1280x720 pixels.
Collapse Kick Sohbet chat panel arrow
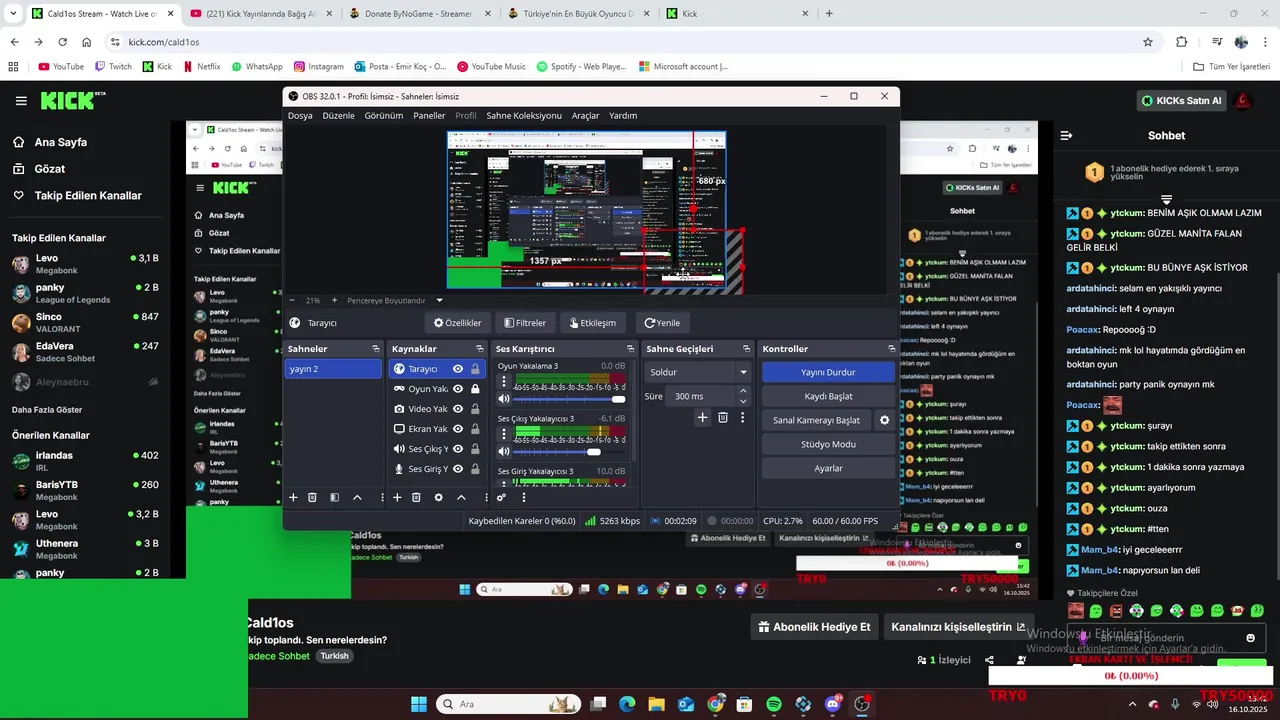click(1066, 135)
